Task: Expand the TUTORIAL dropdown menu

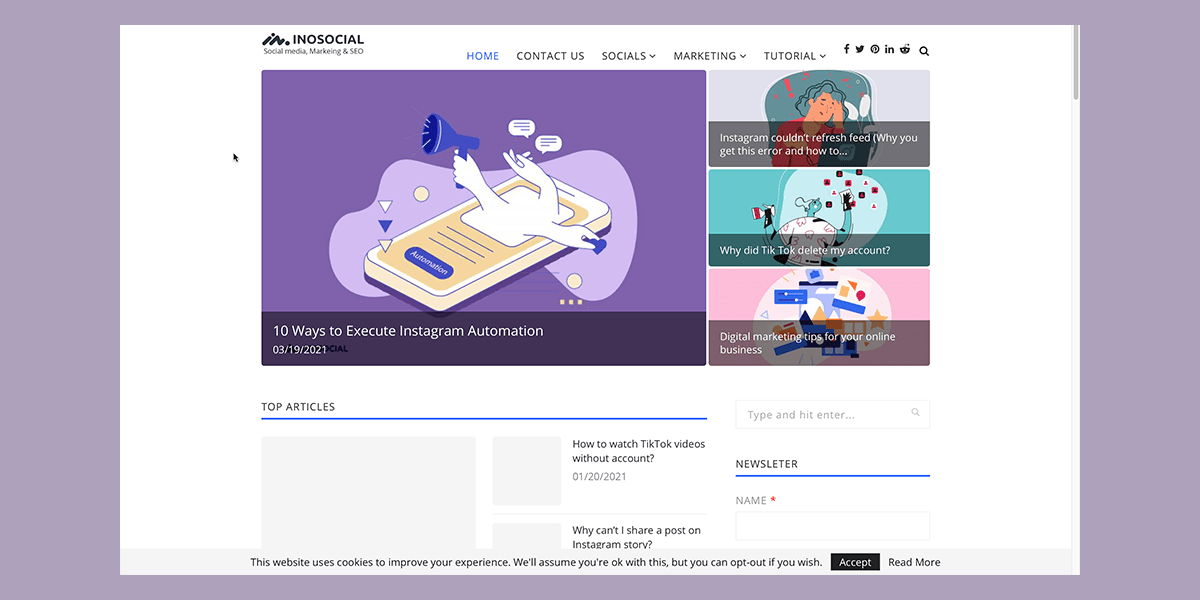Action: [795, 56]
